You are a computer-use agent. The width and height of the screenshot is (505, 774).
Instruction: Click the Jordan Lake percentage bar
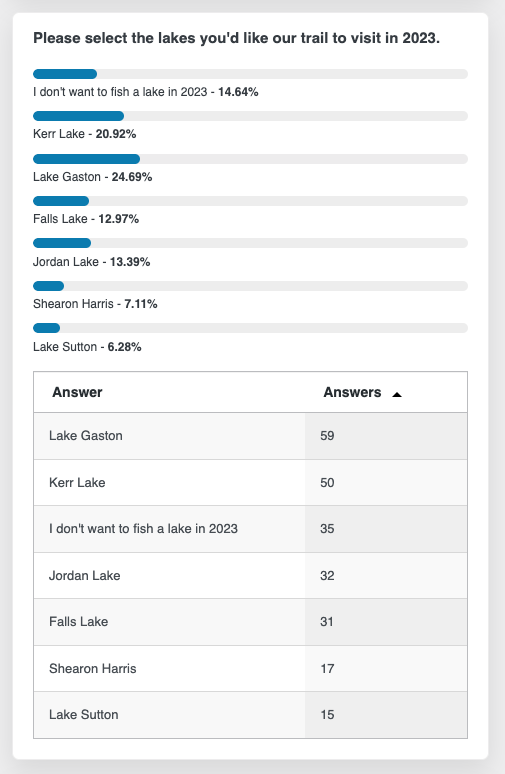pos(250,243)
